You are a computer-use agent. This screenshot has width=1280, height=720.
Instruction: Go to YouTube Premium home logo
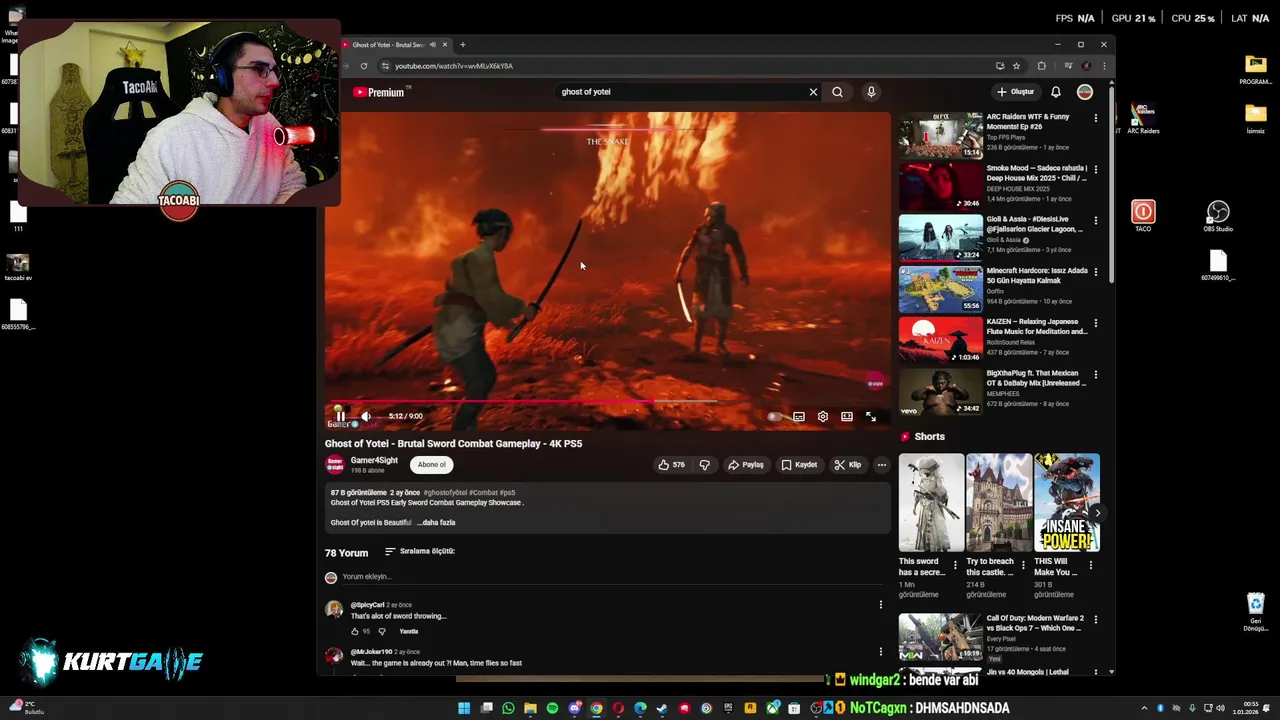378,92
